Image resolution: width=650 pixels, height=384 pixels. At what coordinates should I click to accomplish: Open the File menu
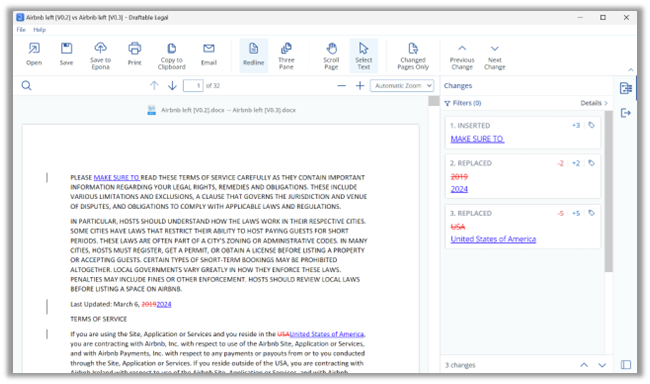pyautogui.click(x=21, y=30)
